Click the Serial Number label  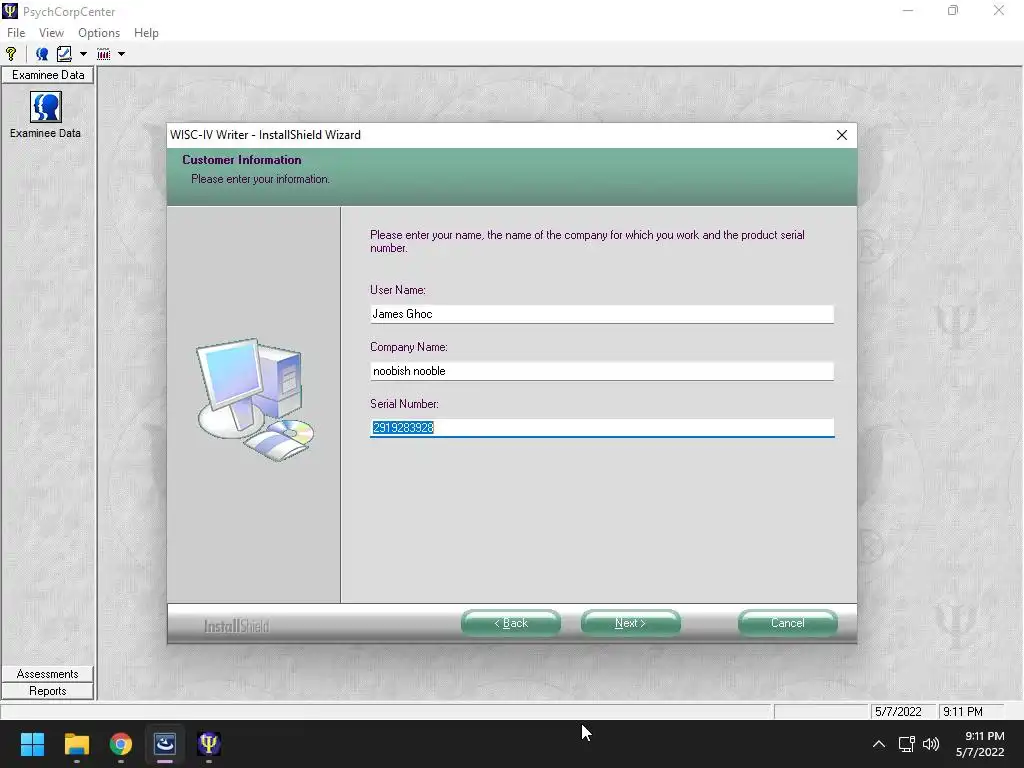(404, 404)
